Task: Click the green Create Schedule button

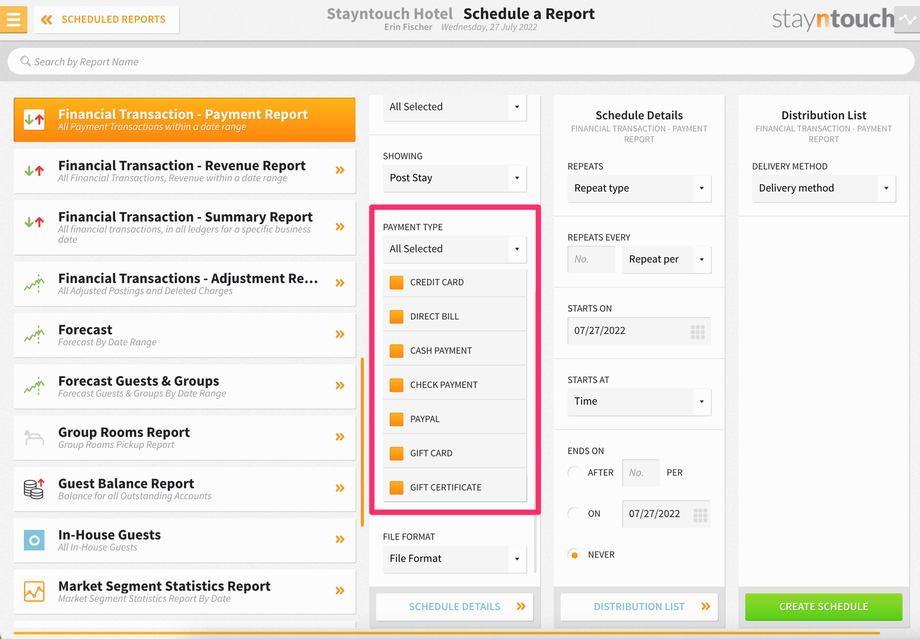Action: pyautogui.click(x=824, y=607)
